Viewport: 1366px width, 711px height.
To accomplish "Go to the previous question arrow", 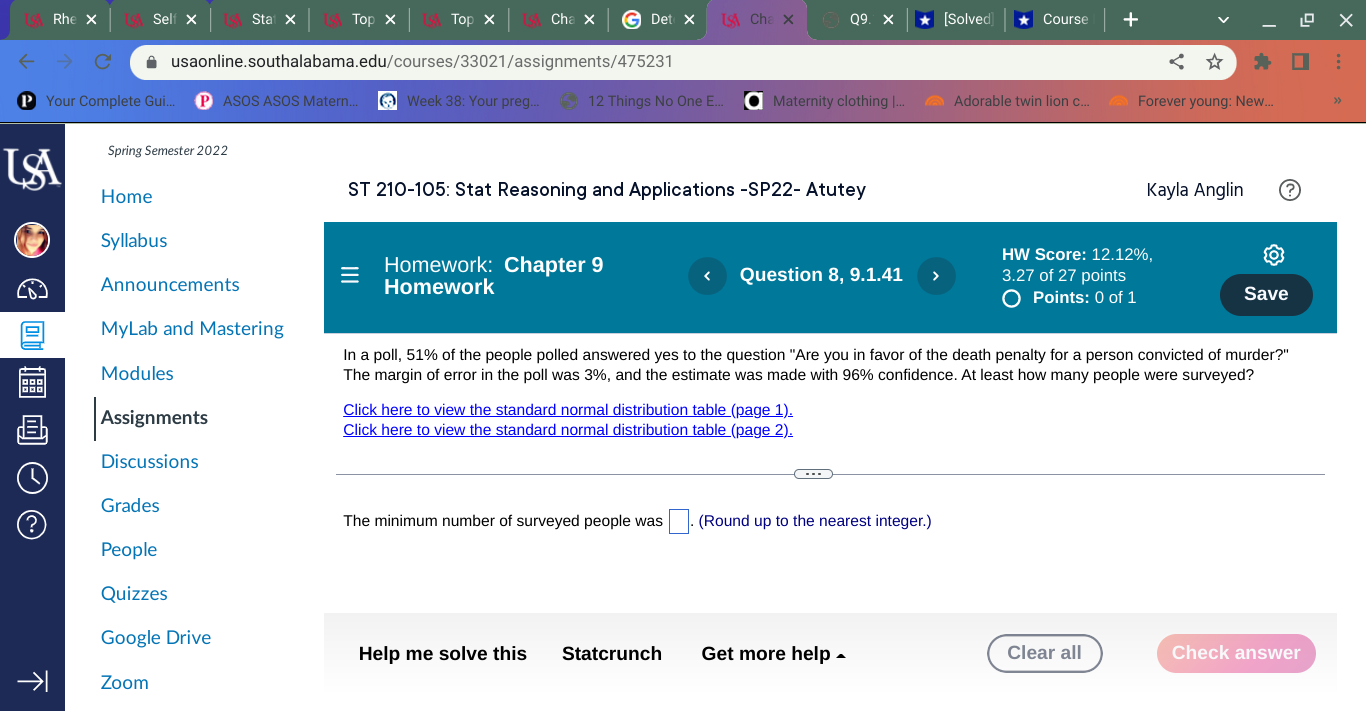I will 707,276.
